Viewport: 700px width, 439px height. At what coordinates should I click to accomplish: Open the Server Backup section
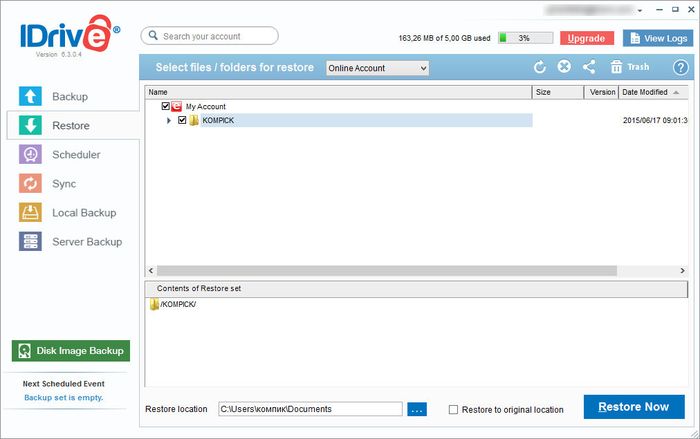tap(86, 242)
